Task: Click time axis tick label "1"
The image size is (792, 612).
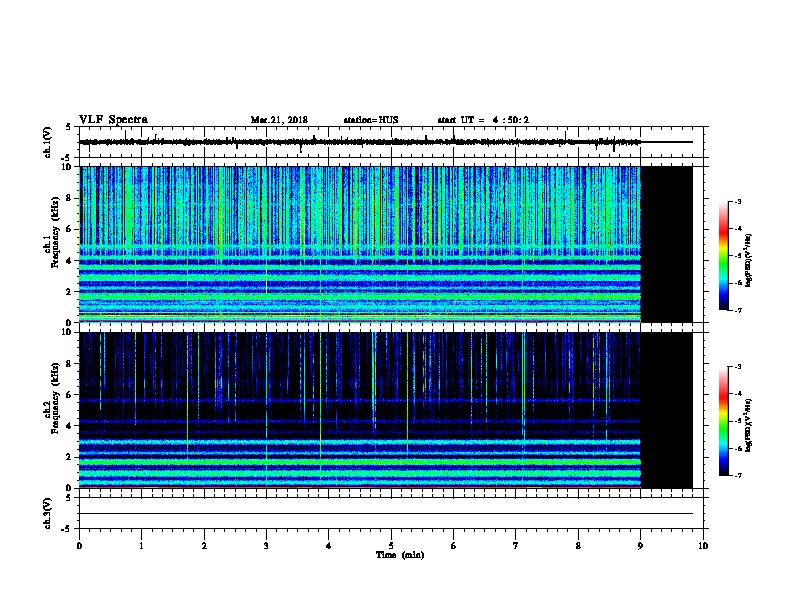Action: pyautogui.click(x=142, y=546)
